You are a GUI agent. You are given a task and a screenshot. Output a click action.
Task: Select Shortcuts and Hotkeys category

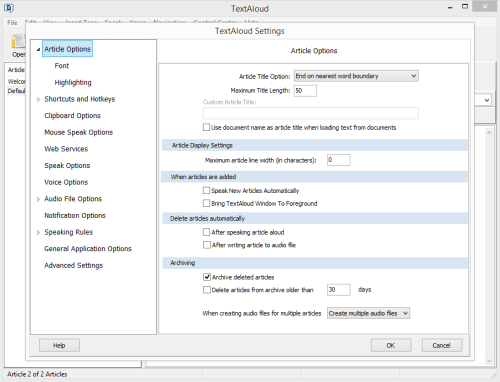pyautogui.click(x=80, y=99)
